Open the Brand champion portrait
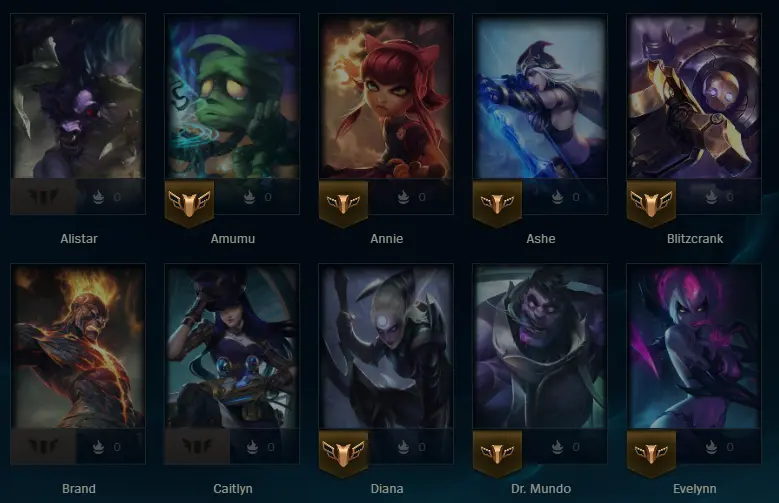 point(78,346)
